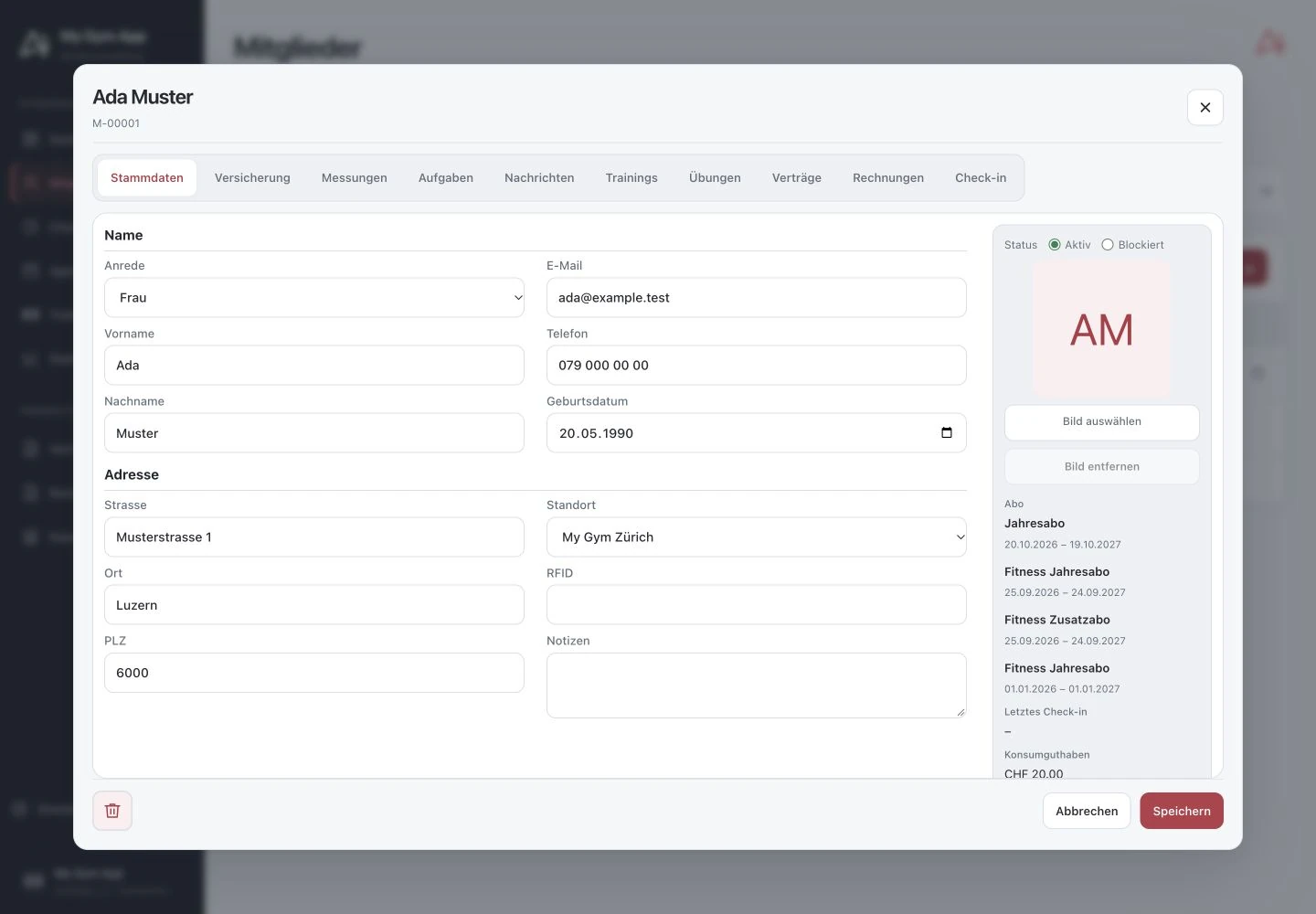The width and height of the screenshot is (1316, 914).
Task: Expand the Standort dropdown
Action: pos(757,537)
